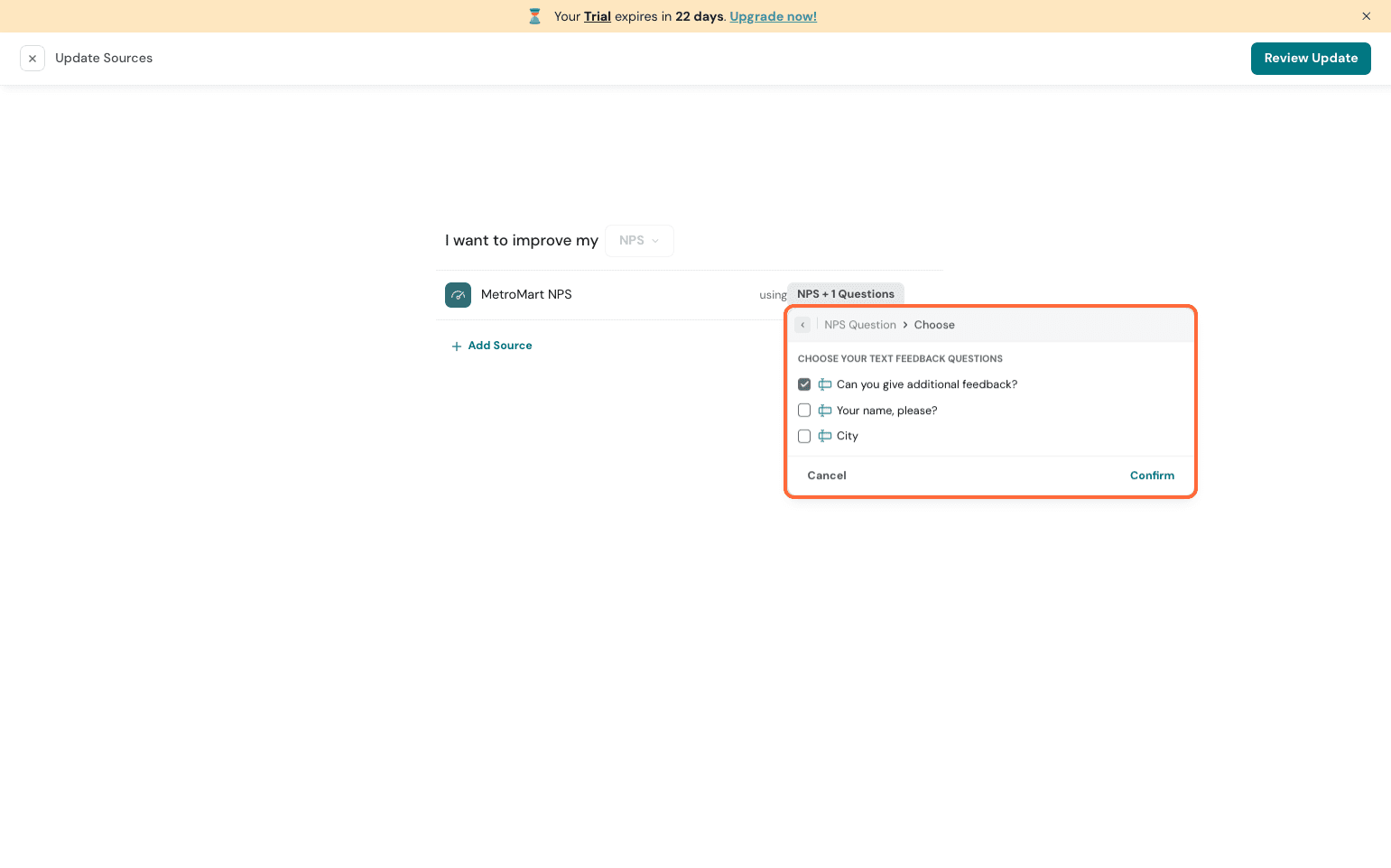This screenshot has height=868, width=1391.
Task: Click the MetroMart NPS gauge icon
Action: [x=458, y=295]
